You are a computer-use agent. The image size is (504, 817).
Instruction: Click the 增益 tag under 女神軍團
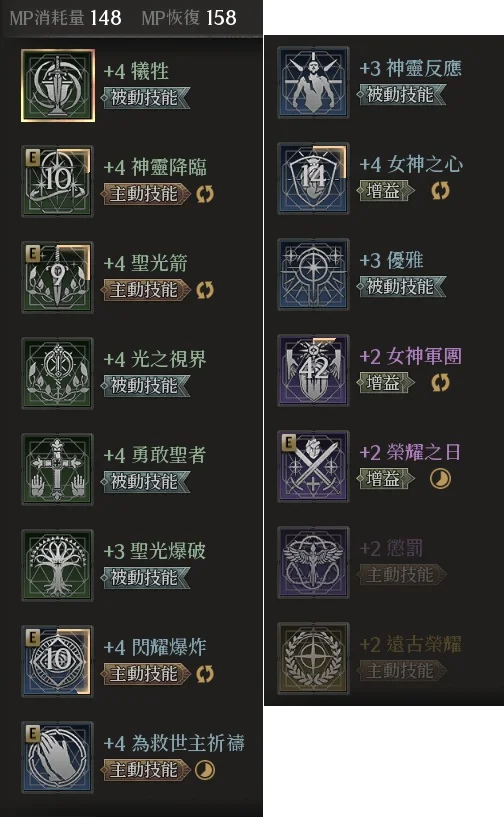point(386,383)
